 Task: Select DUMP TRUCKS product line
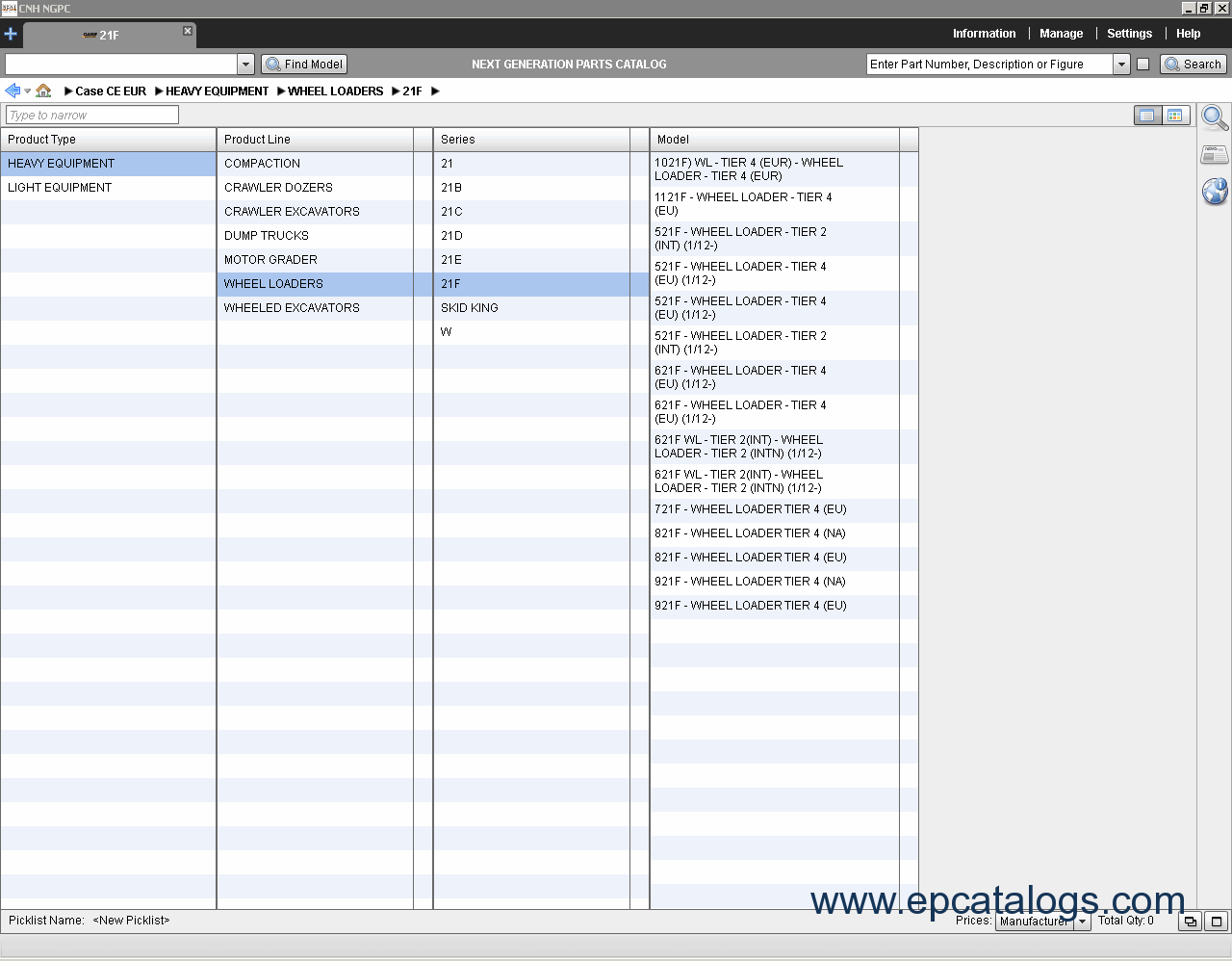tap(316, 236)
